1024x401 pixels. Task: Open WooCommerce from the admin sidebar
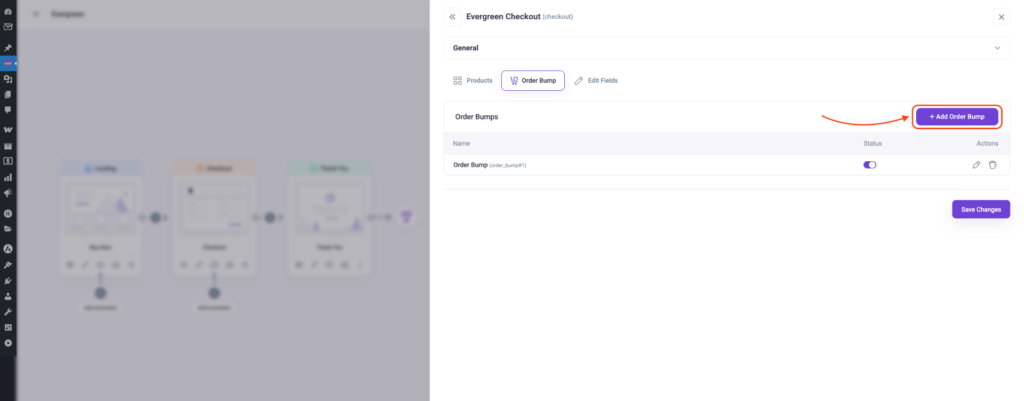[8, 130]
